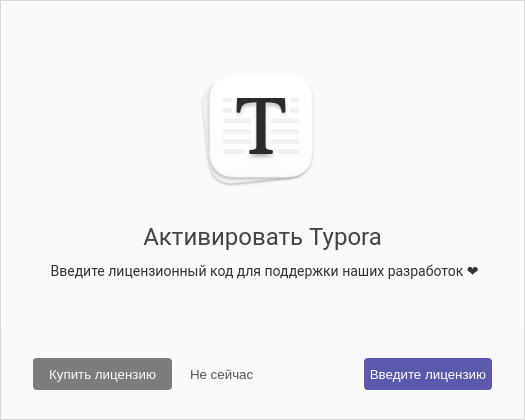This screenshot has height=420, width=525.
Task: Go to license purchase using the gray button
Action: tap(102, 374)
